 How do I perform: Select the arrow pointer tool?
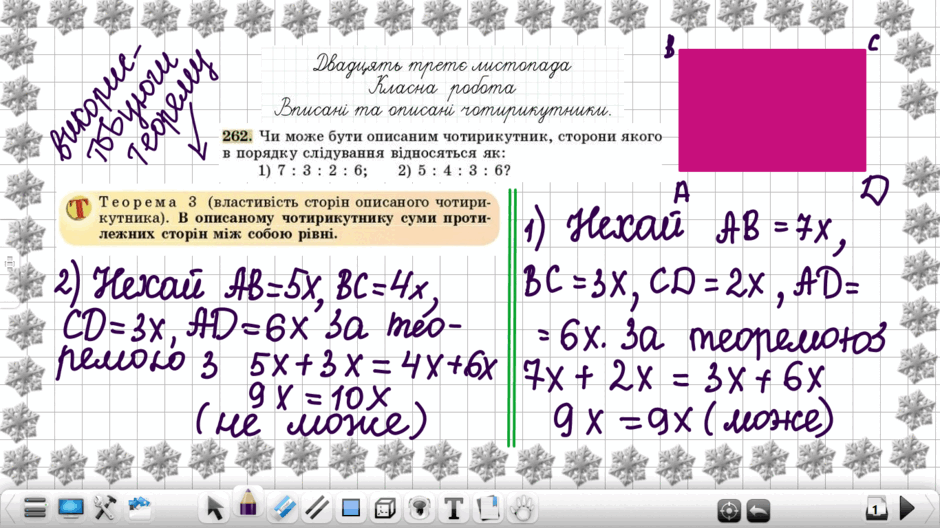tap(214, 508)
